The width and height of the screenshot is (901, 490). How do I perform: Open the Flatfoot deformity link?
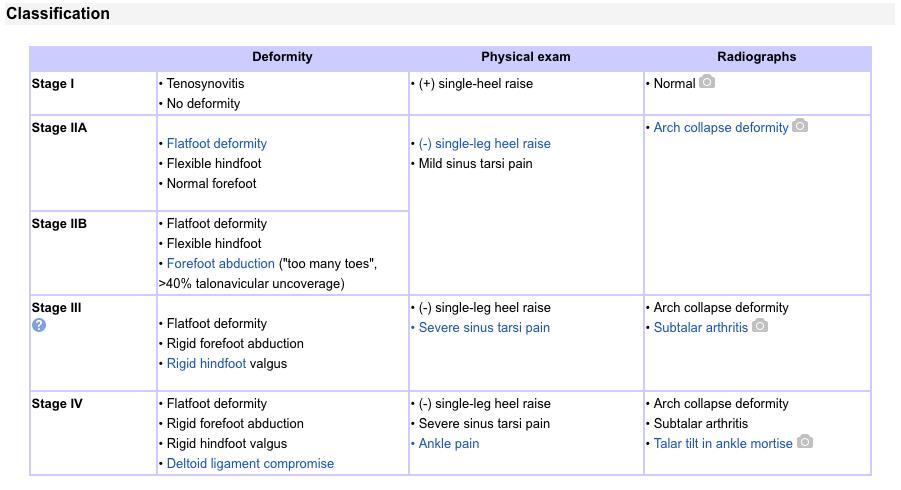216,143
